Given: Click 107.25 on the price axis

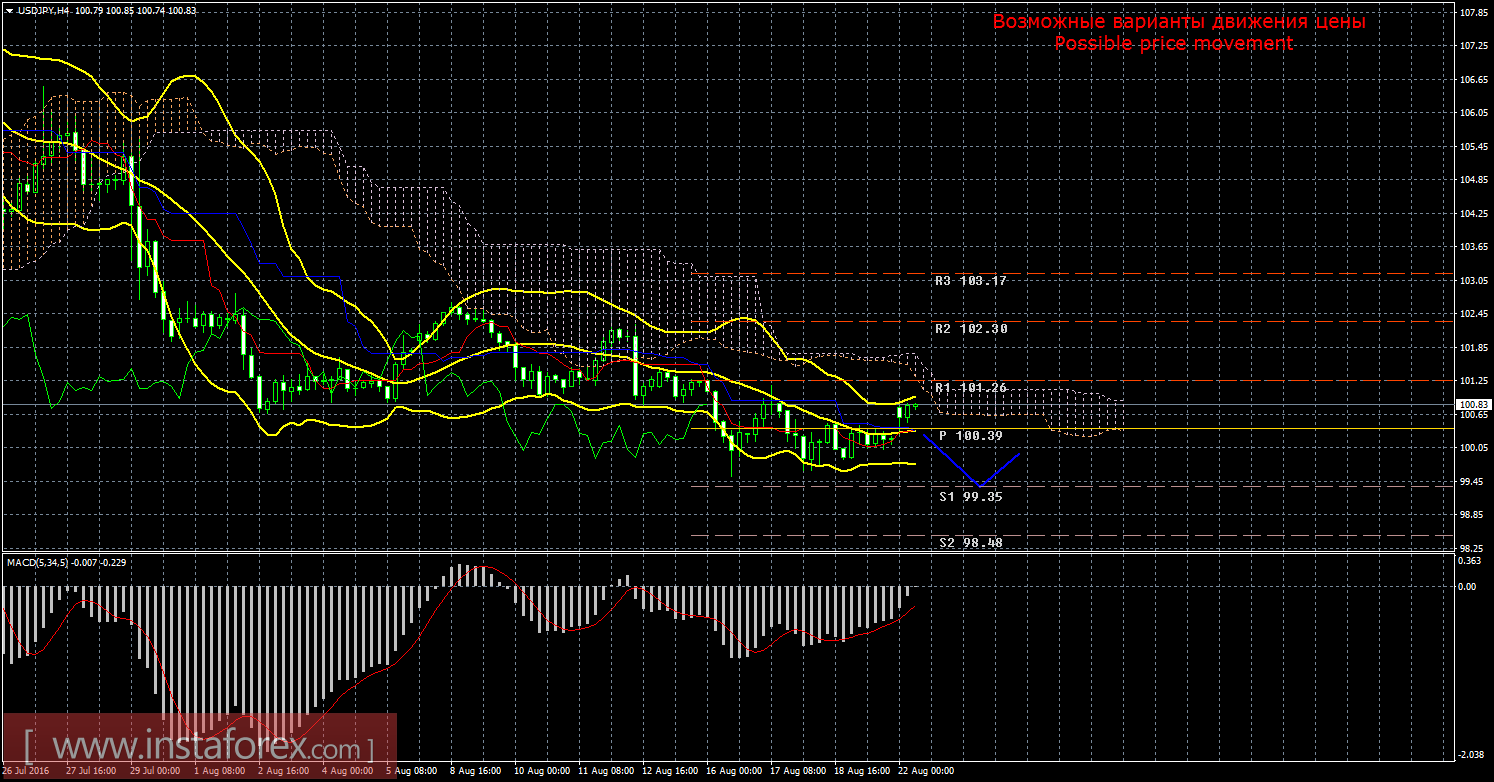Looking at the screenshot, I should pos(1473,46).
